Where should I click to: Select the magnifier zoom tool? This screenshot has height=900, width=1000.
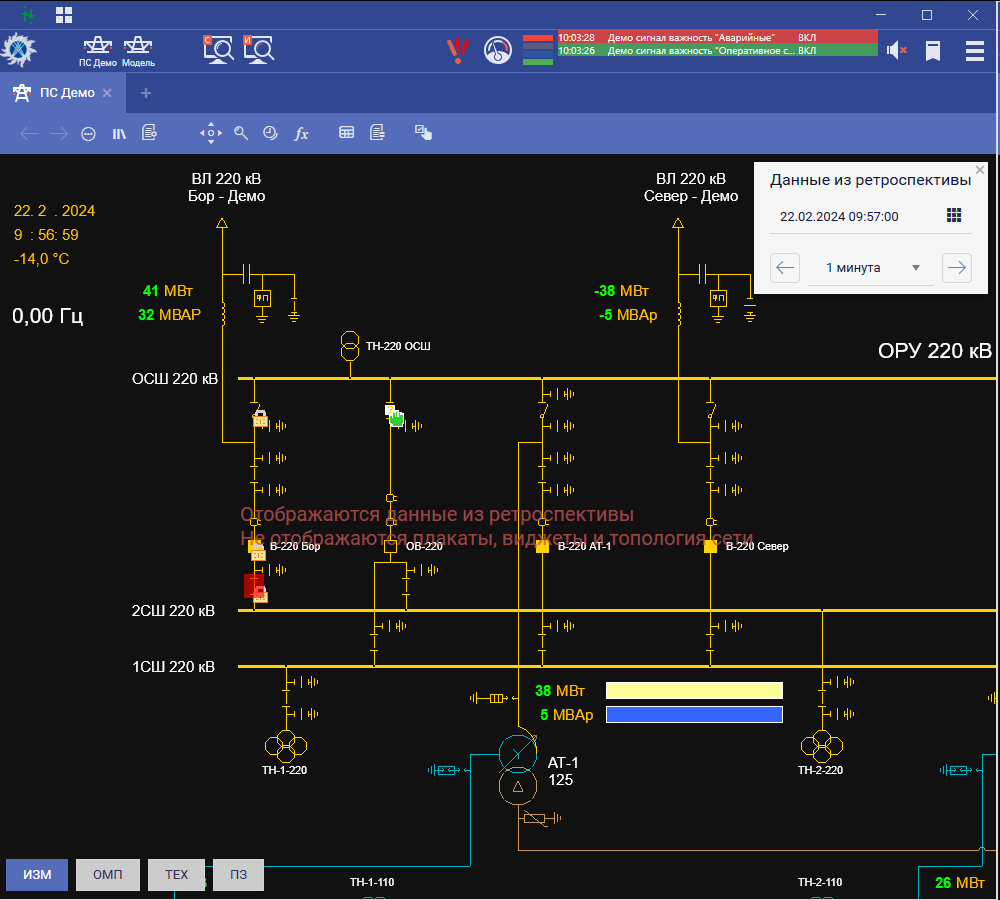241,133
